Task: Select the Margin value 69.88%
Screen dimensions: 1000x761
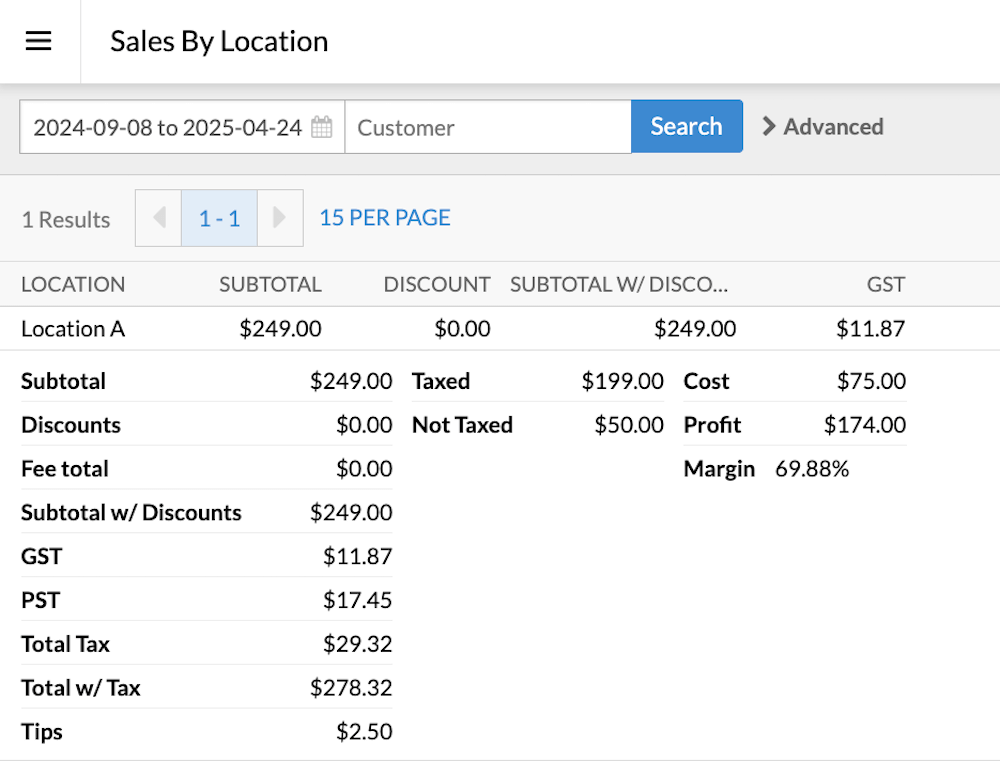Action: (x=812, y=469)
